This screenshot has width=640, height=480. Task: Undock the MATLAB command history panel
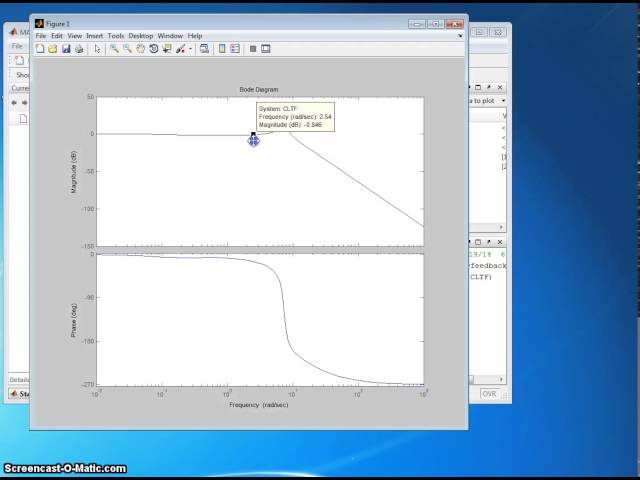[489, 242]
